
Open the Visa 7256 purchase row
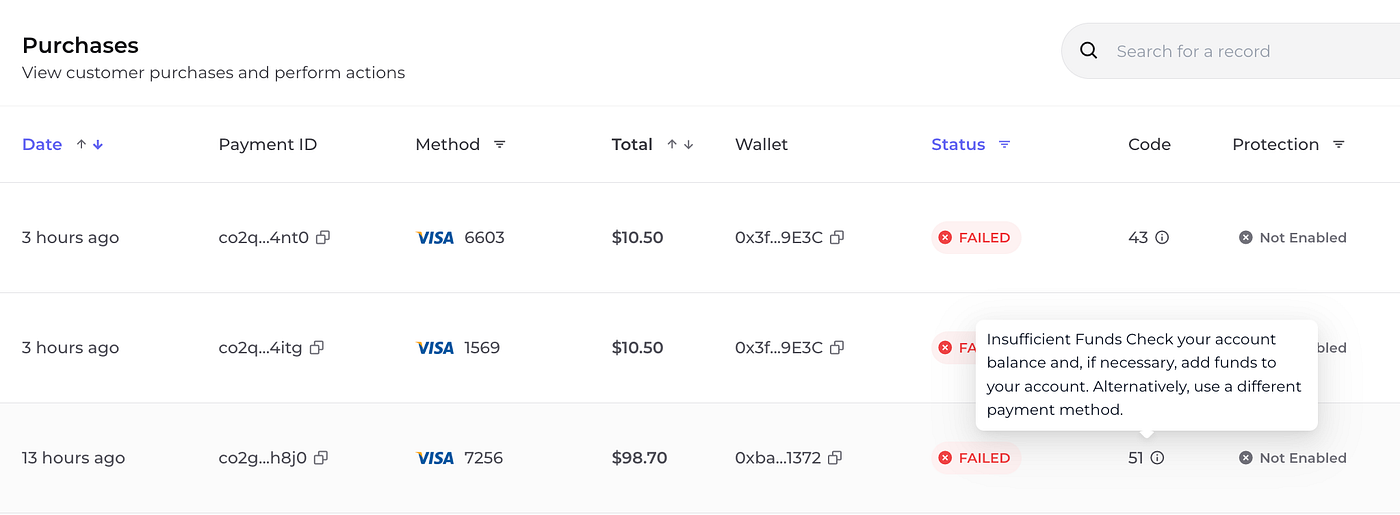coord(700,458)
